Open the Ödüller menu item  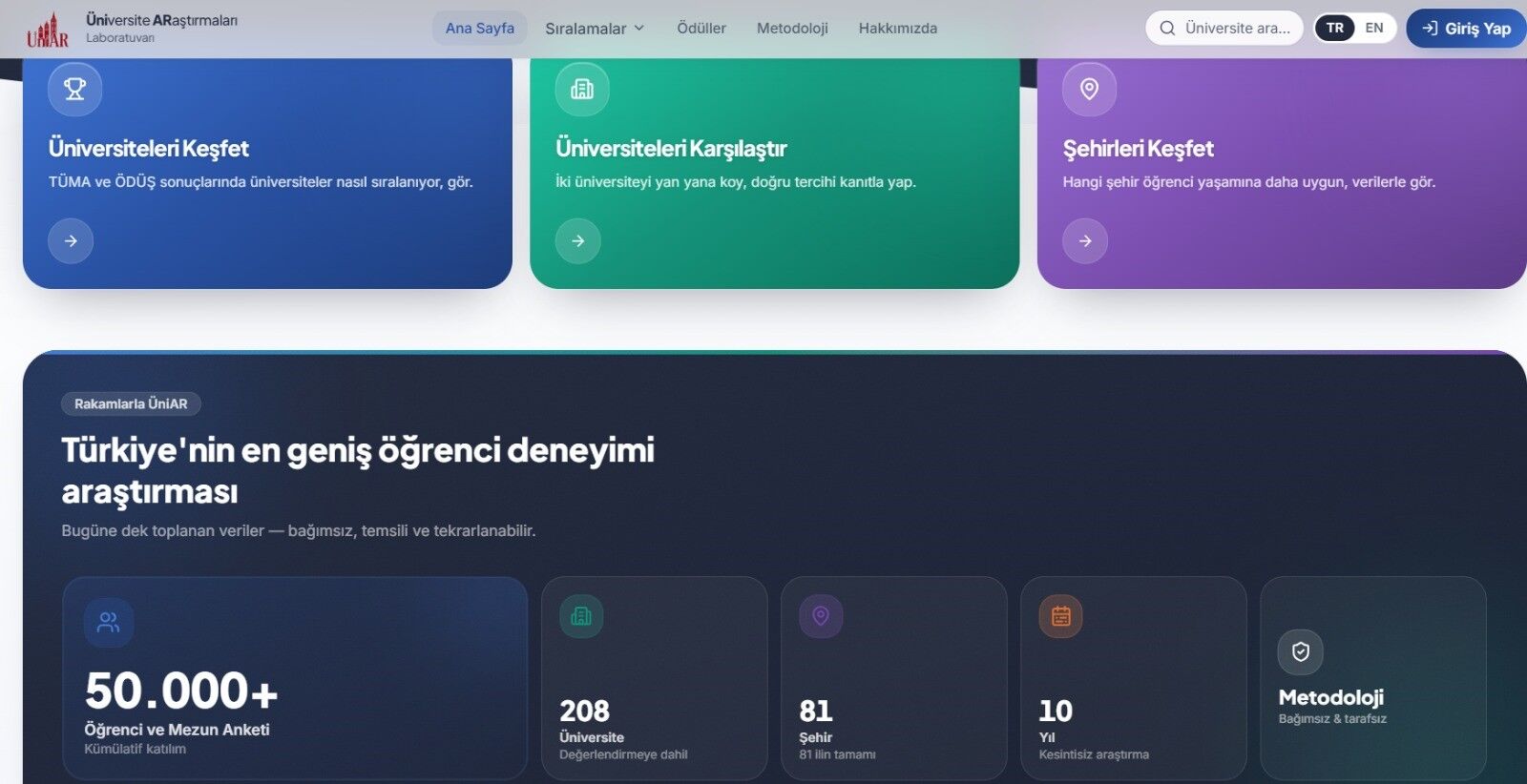[x=701, y=29]
